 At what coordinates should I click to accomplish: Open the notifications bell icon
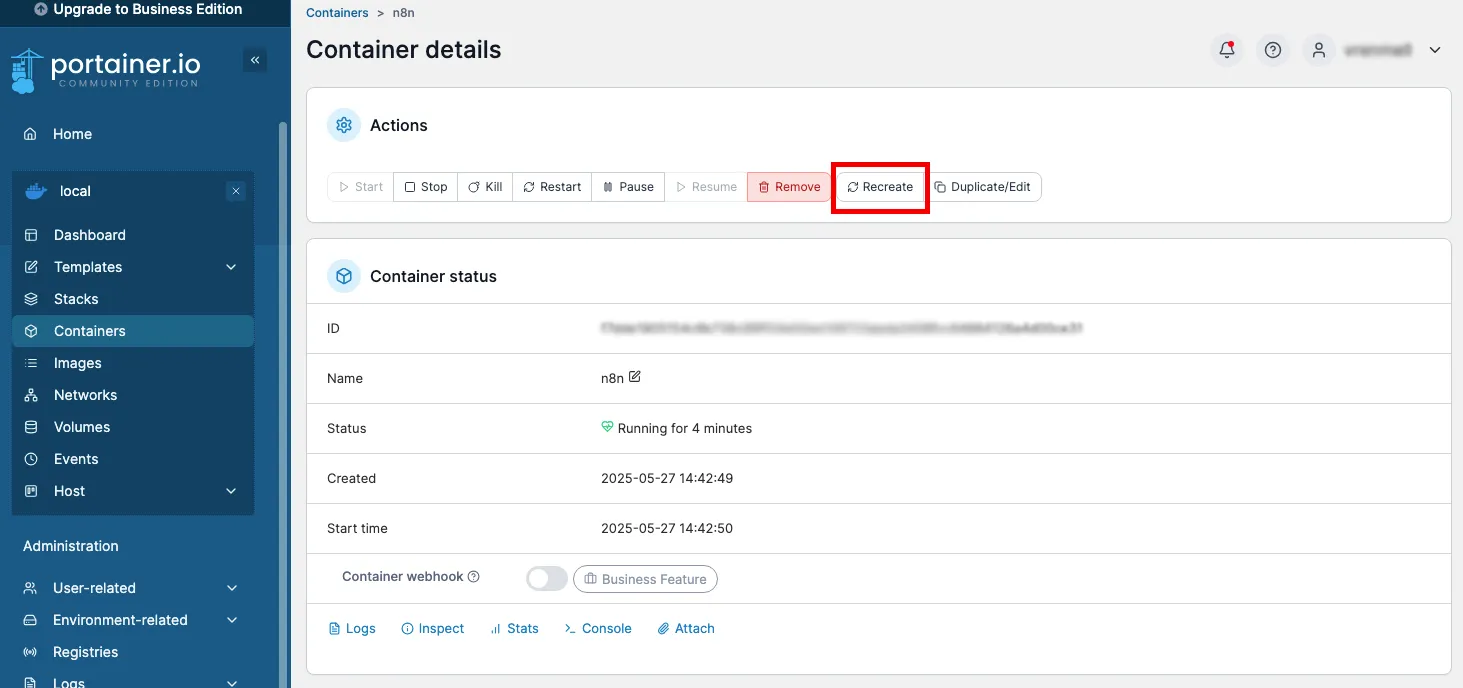pos(1227,50)
